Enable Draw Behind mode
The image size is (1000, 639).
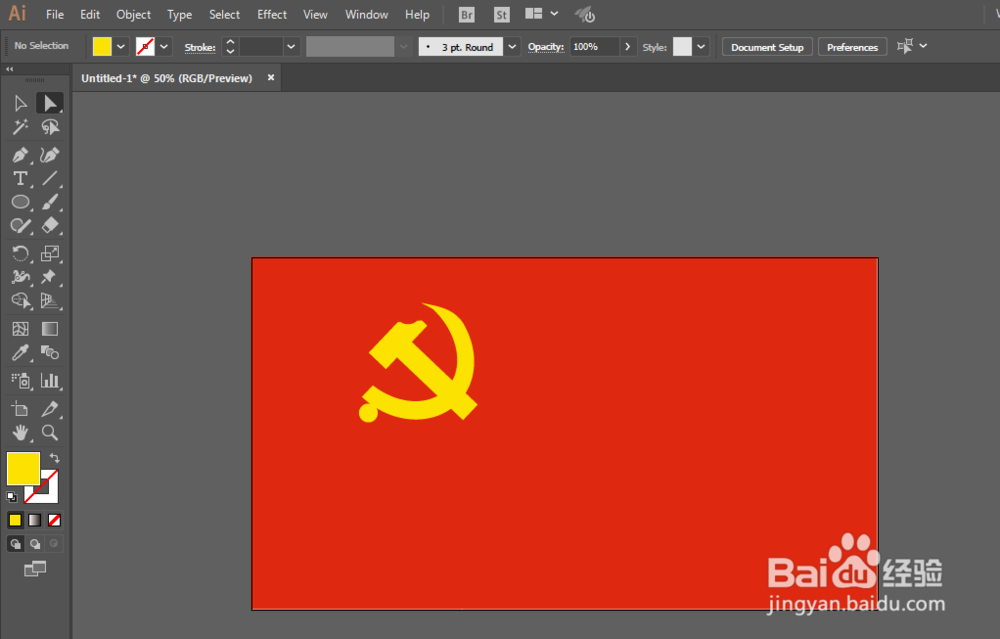pyautogui.click(x=34, y=544)
